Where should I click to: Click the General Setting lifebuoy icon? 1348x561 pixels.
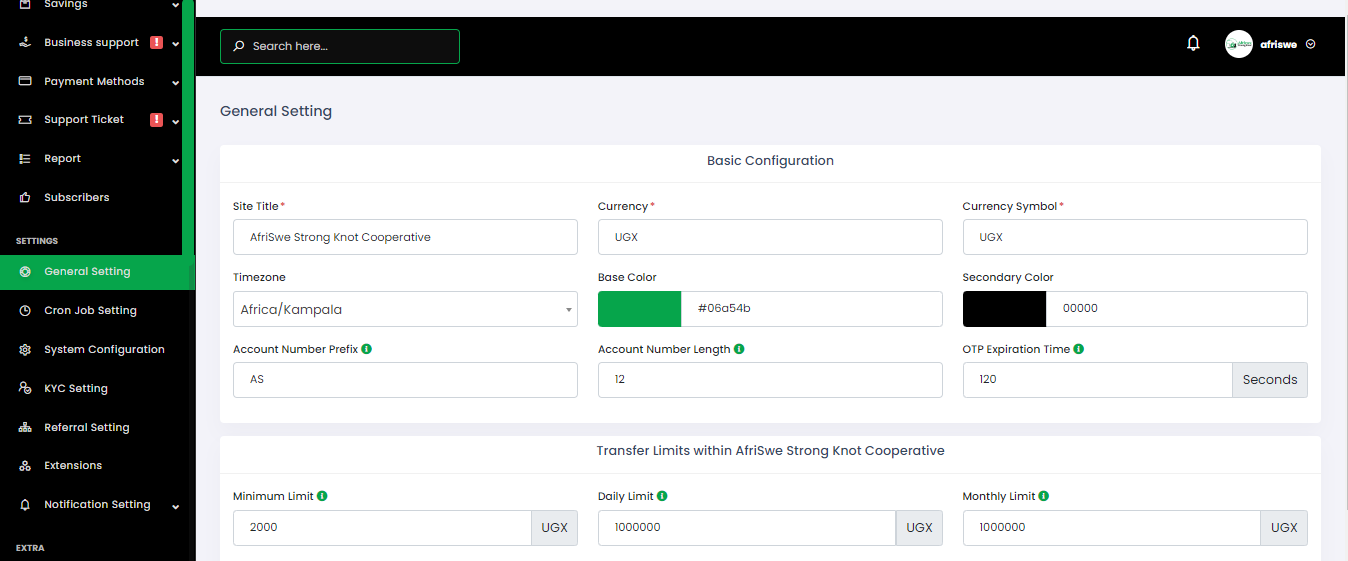[x=25, y=272]
